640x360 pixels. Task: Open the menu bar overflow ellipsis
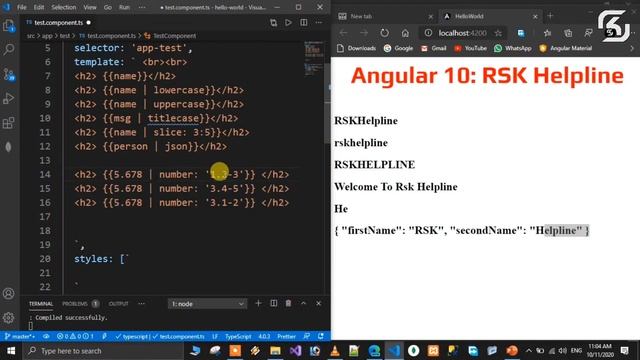coord(142,7)
